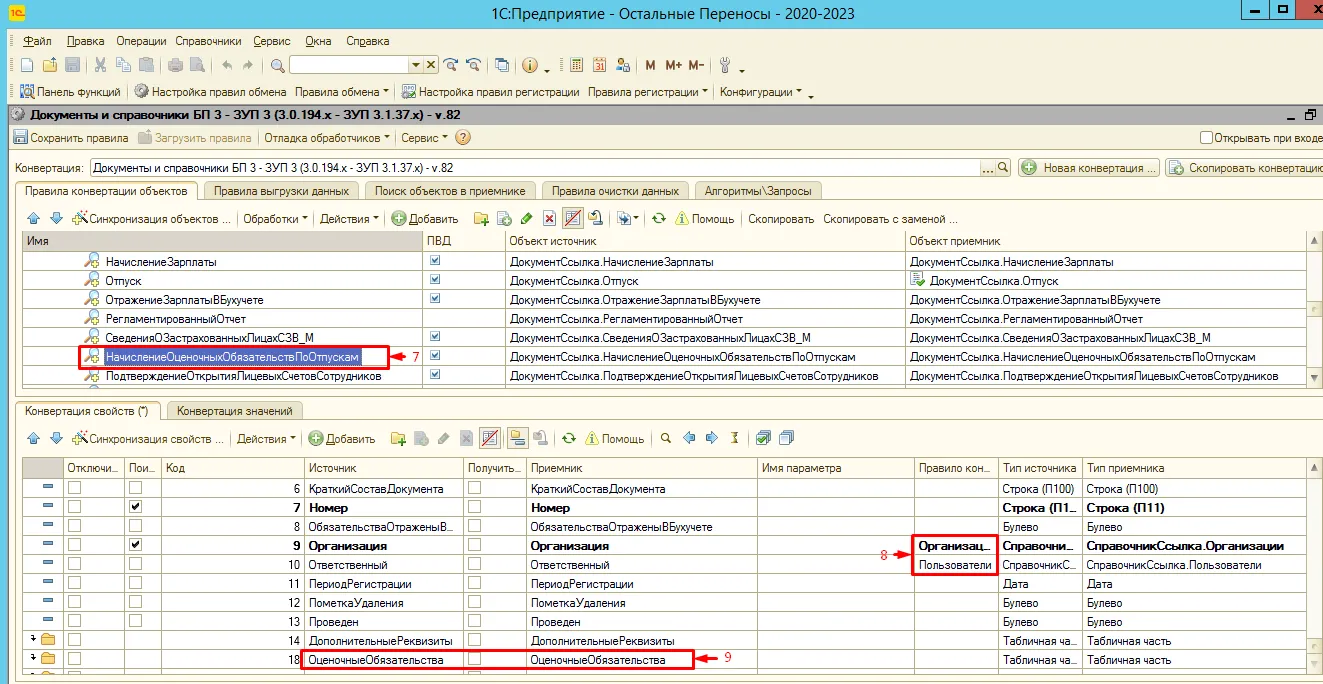1323x684 pixels.
Task: Open the 'Конфигурации' dropdown
Action: click(x=761, y=91)
